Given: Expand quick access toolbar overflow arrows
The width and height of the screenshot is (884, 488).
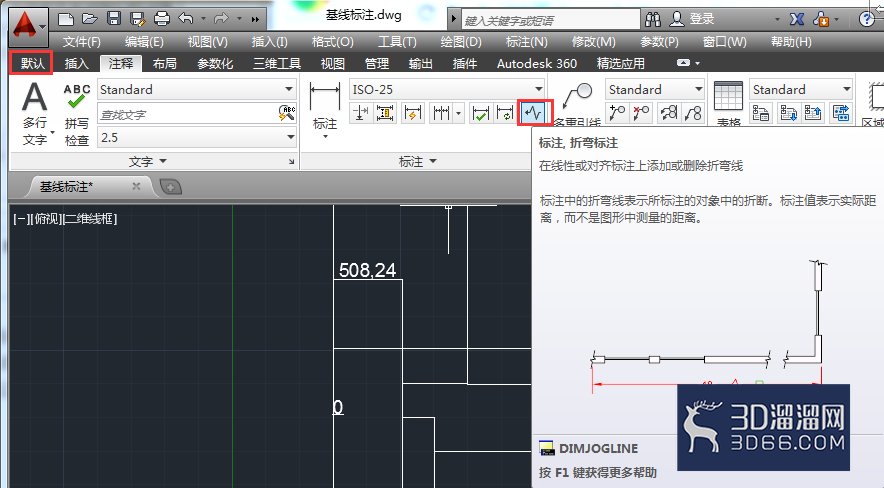Looking at the screenshot, I should pos(255,20).
